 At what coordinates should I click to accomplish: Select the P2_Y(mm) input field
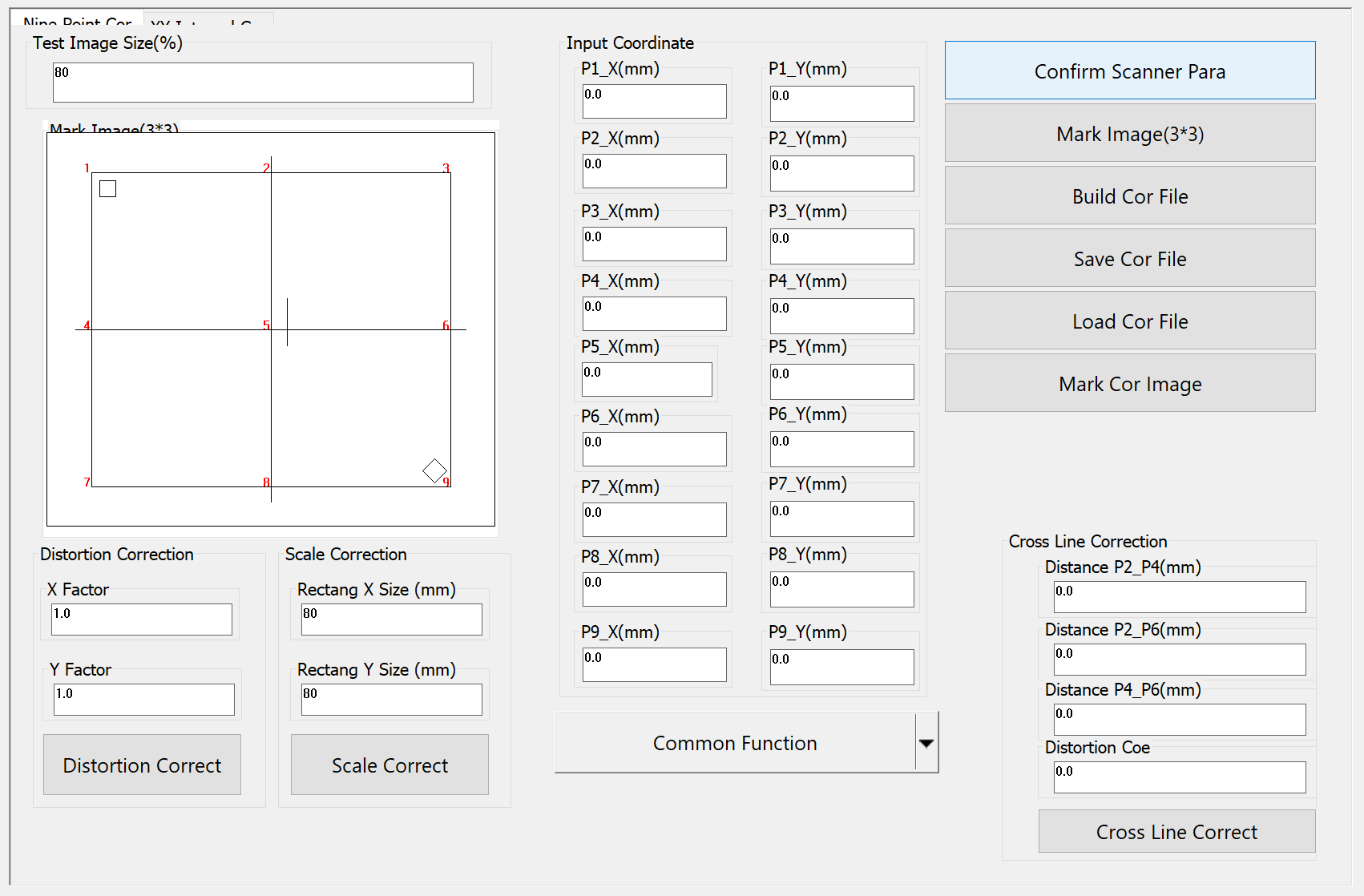pyautogui.click(x=842, y=173)
